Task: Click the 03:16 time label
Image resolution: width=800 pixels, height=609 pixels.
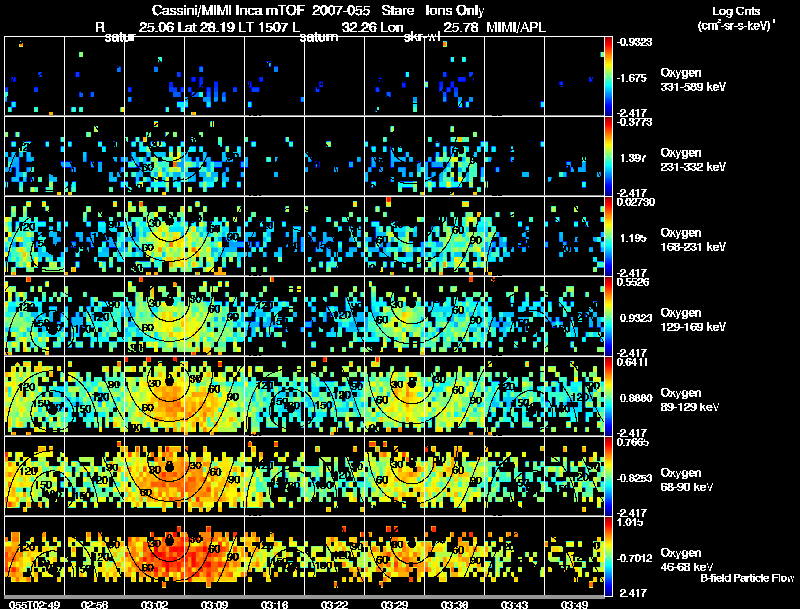Action: tap(274, 604)
